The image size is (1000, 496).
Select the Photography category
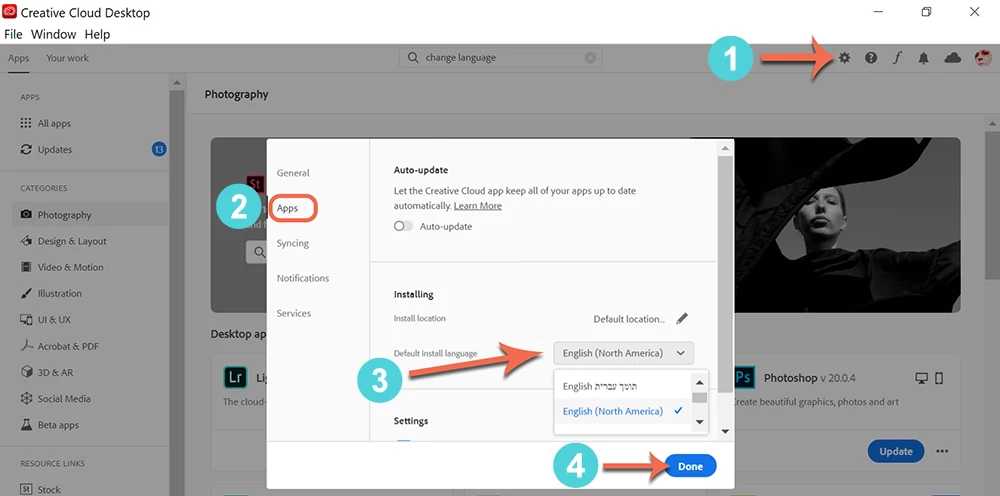tap(89, 215)
